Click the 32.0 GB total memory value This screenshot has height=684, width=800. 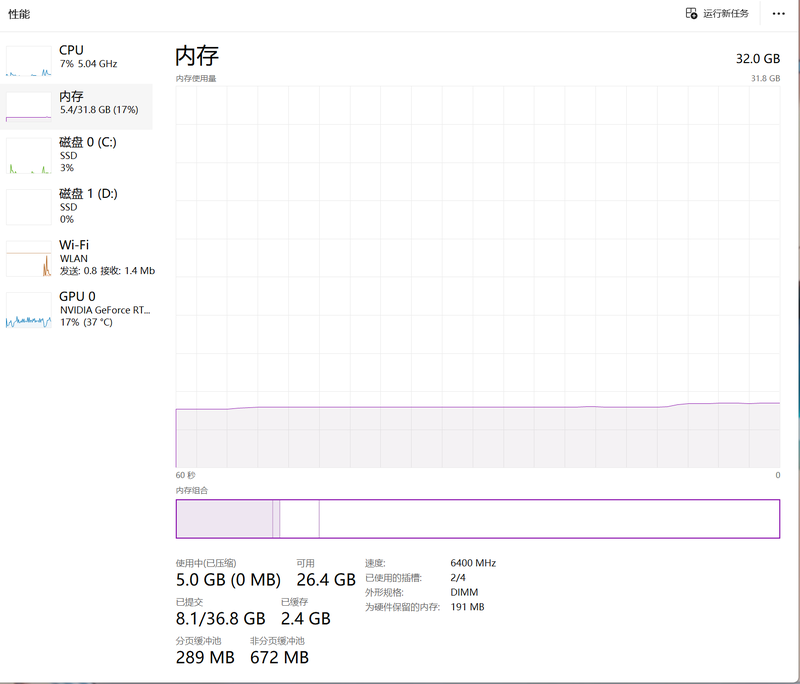tap(758, 59)
